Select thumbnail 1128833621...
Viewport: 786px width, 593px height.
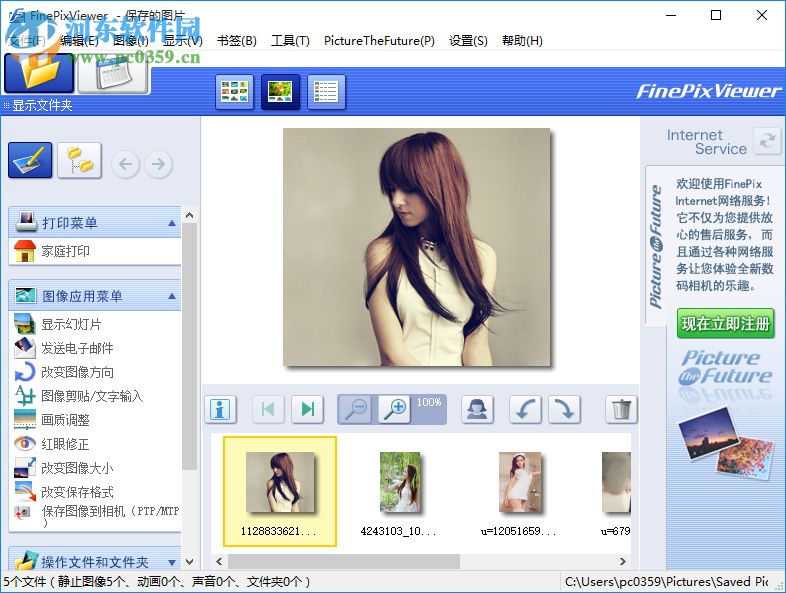pos(280,491)
